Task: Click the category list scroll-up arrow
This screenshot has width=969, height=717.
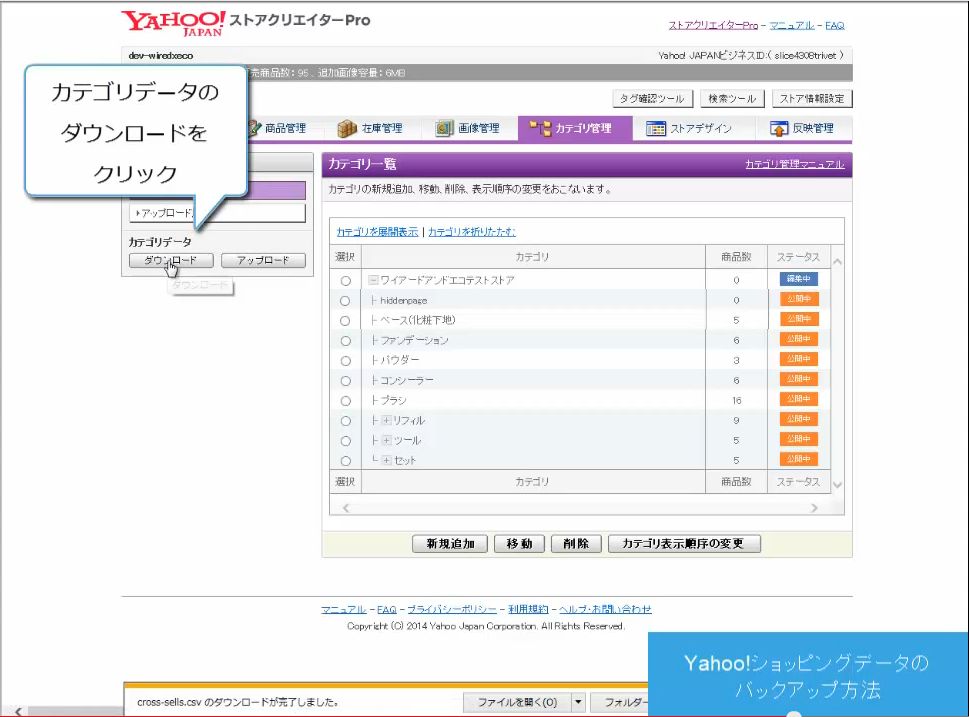Action: [837, 262]
